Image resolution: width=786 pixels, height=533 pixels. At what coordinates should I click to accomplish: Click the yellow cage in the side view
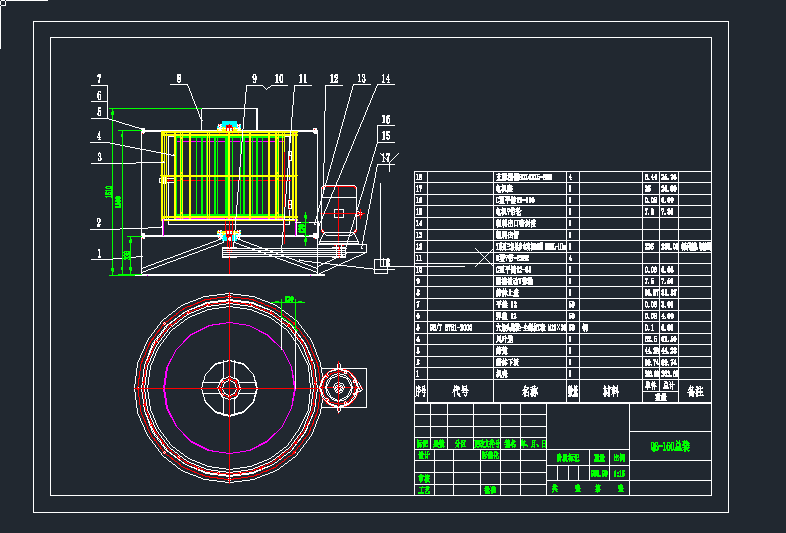coord(230,175)
